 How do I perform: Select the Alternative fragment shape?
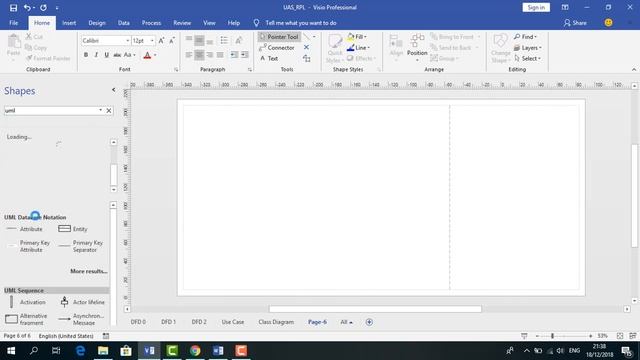(27, 319)
